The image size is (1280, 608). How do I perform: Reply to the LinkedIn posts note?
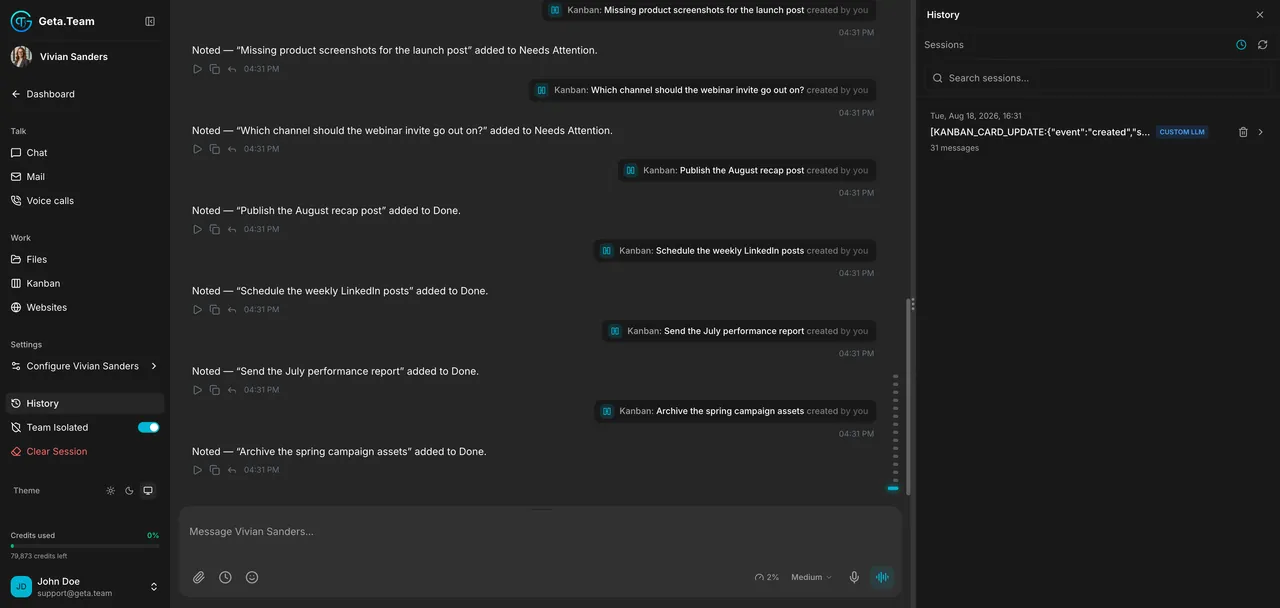(232, 310)
